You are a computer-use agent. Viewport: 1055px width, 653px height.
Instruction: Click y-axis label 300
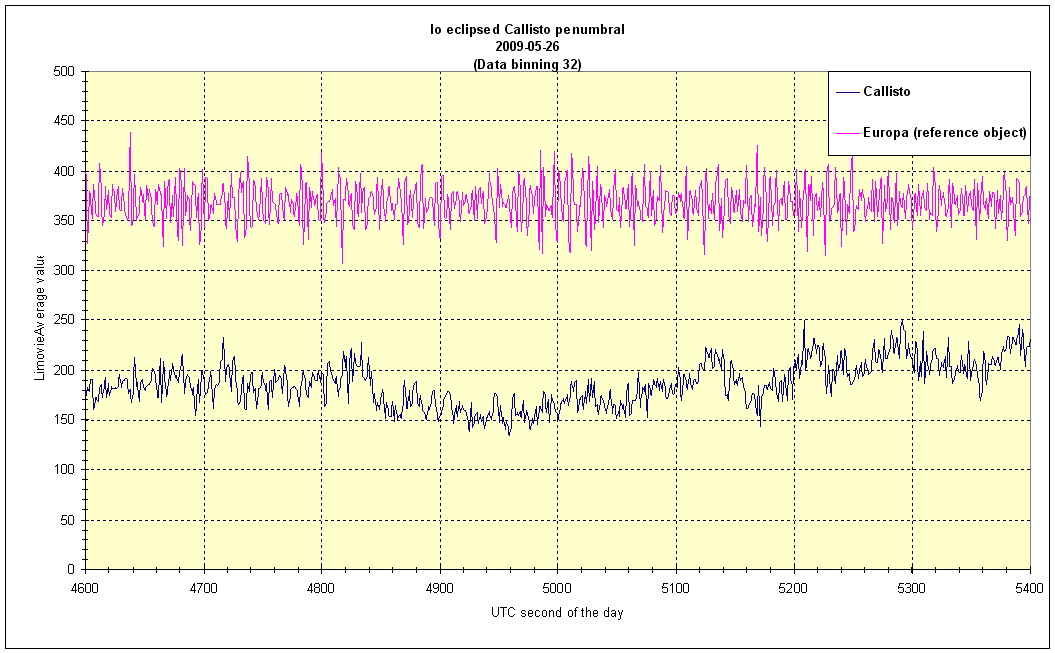coord(64,270)
